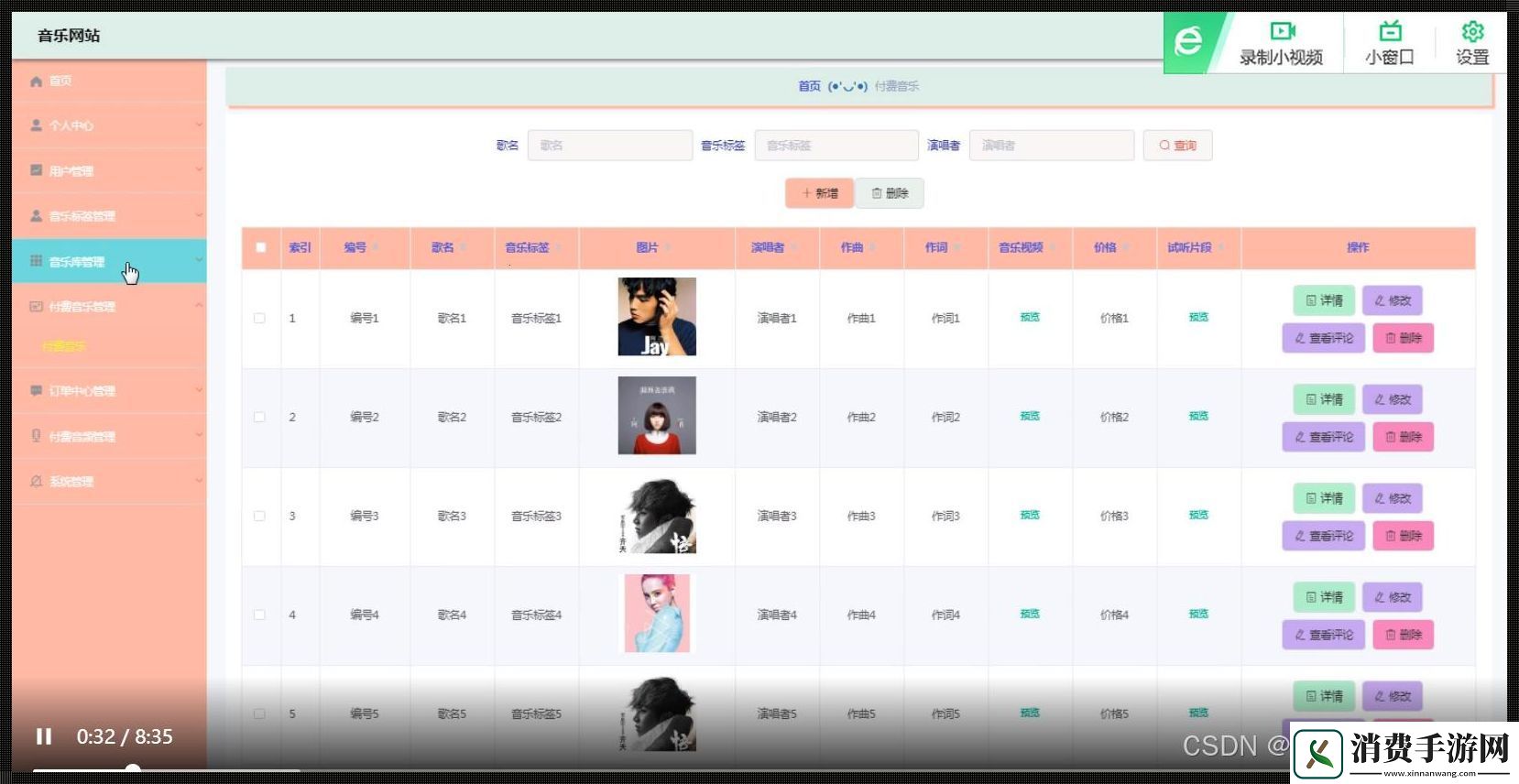Pause the video with the pause icon

point(43,736)
